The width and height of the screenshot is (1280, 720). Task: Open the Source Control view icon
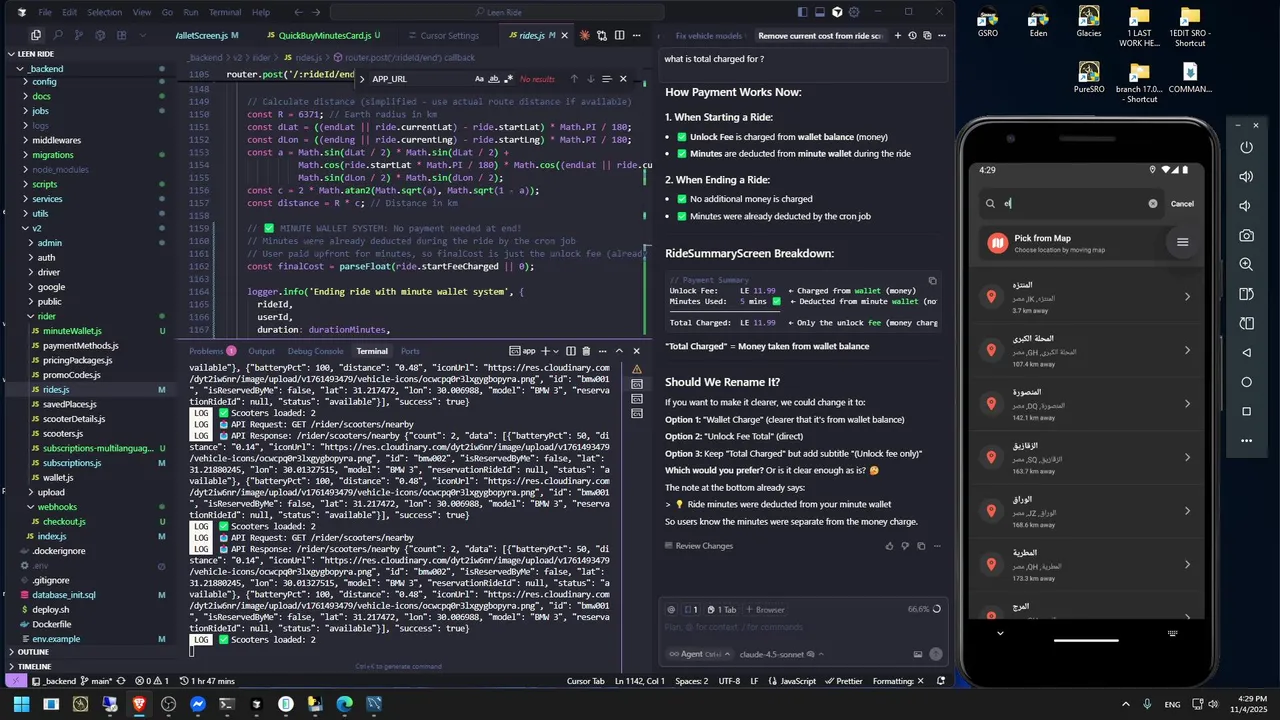coord(79,35)
